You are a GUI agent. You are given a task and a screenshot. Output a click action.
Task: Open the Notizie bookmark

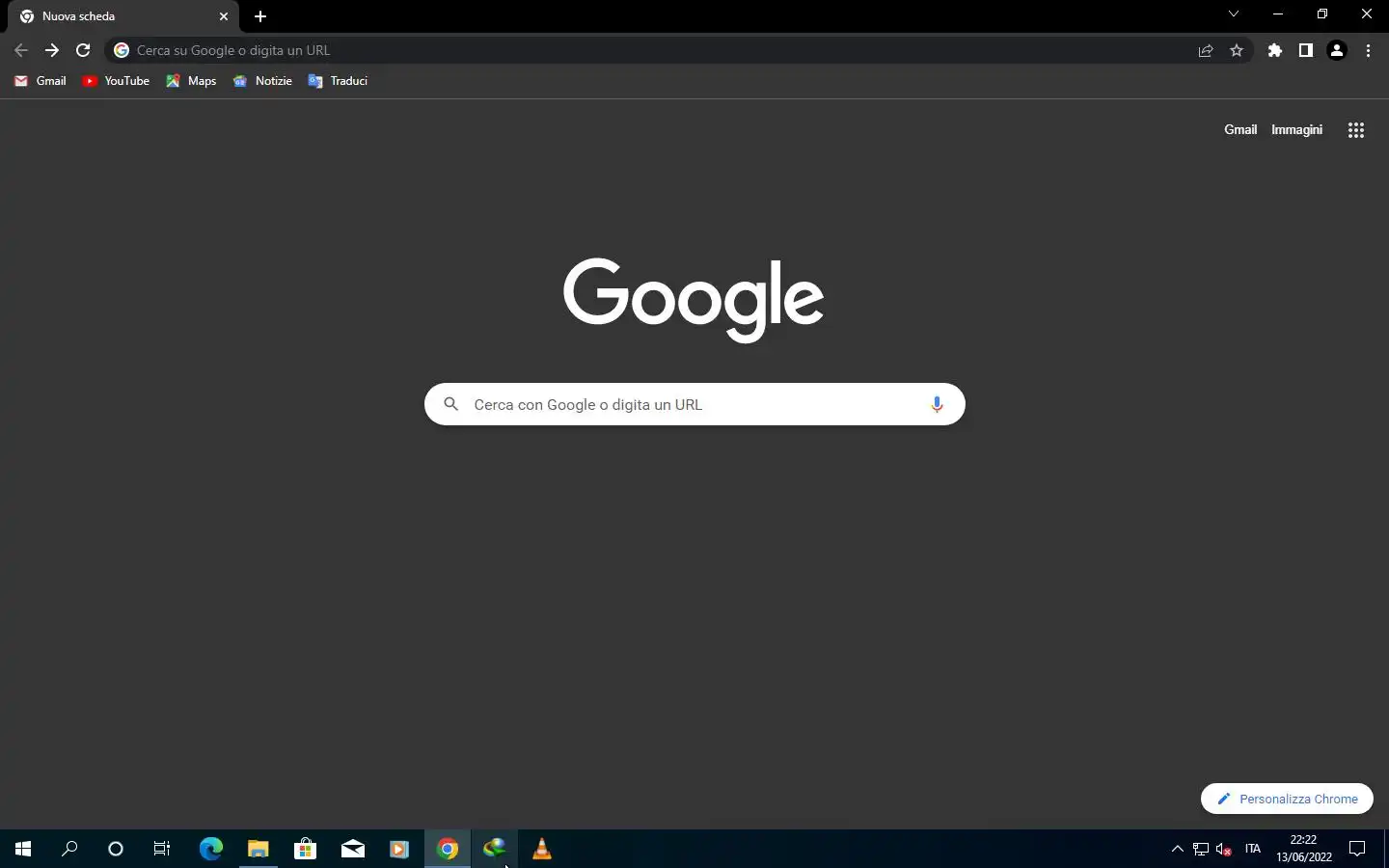(x=262, y=81)
